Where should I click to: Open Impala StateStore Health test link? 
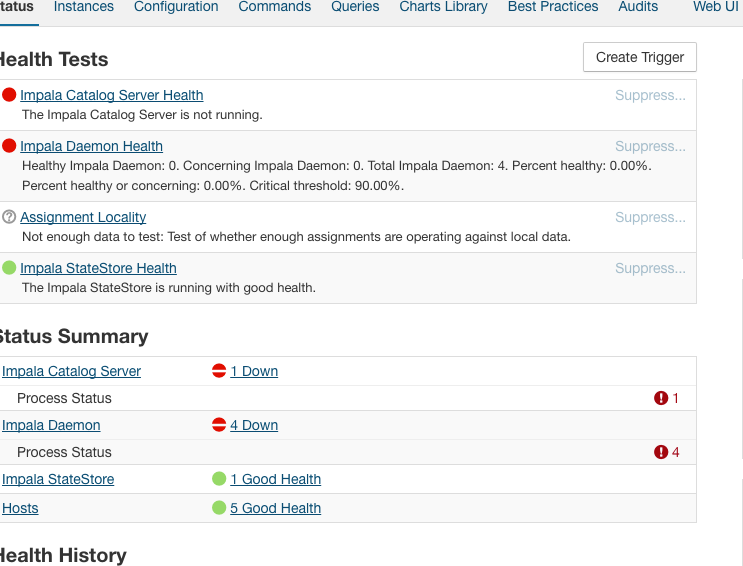98,268
